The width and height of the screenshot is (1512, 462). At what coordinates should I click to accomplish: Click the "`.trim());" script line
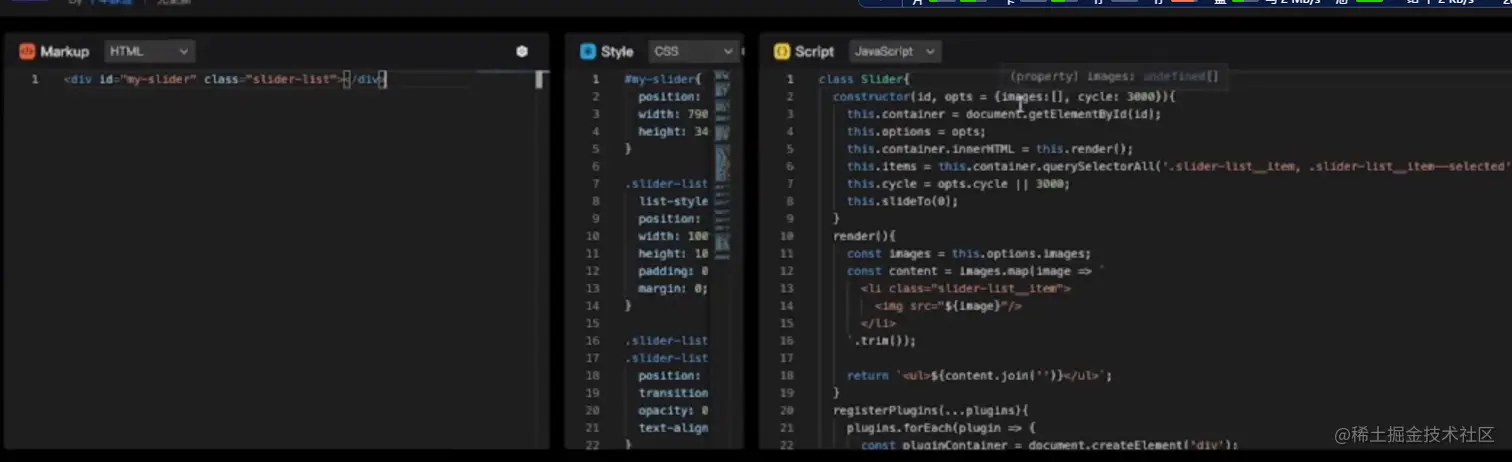coord(881,341)
